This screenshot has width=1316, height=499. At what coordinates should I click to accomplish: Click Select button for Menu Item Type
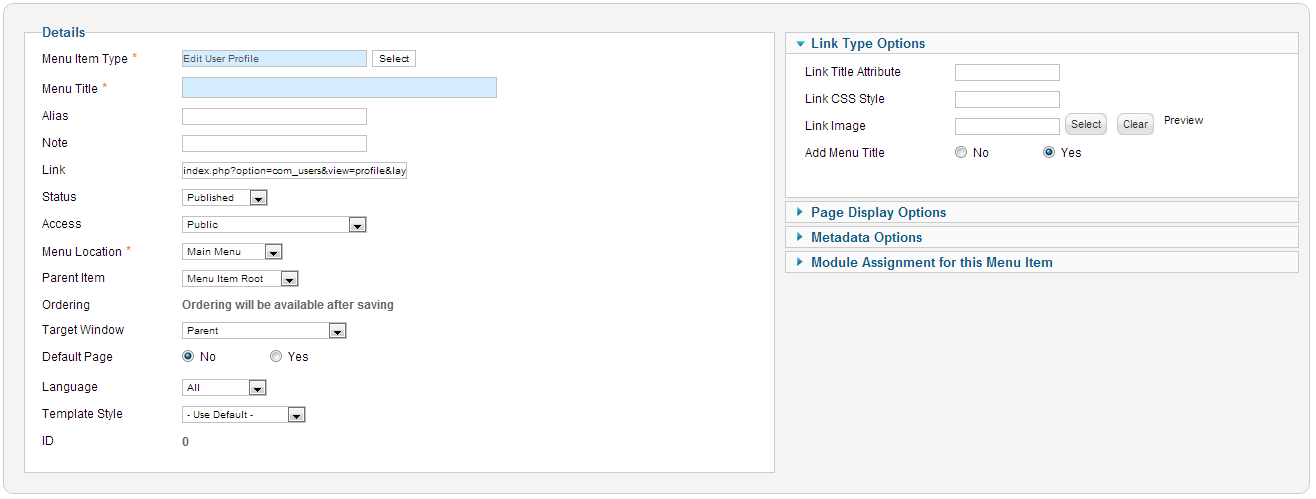[x=394, y=59]
